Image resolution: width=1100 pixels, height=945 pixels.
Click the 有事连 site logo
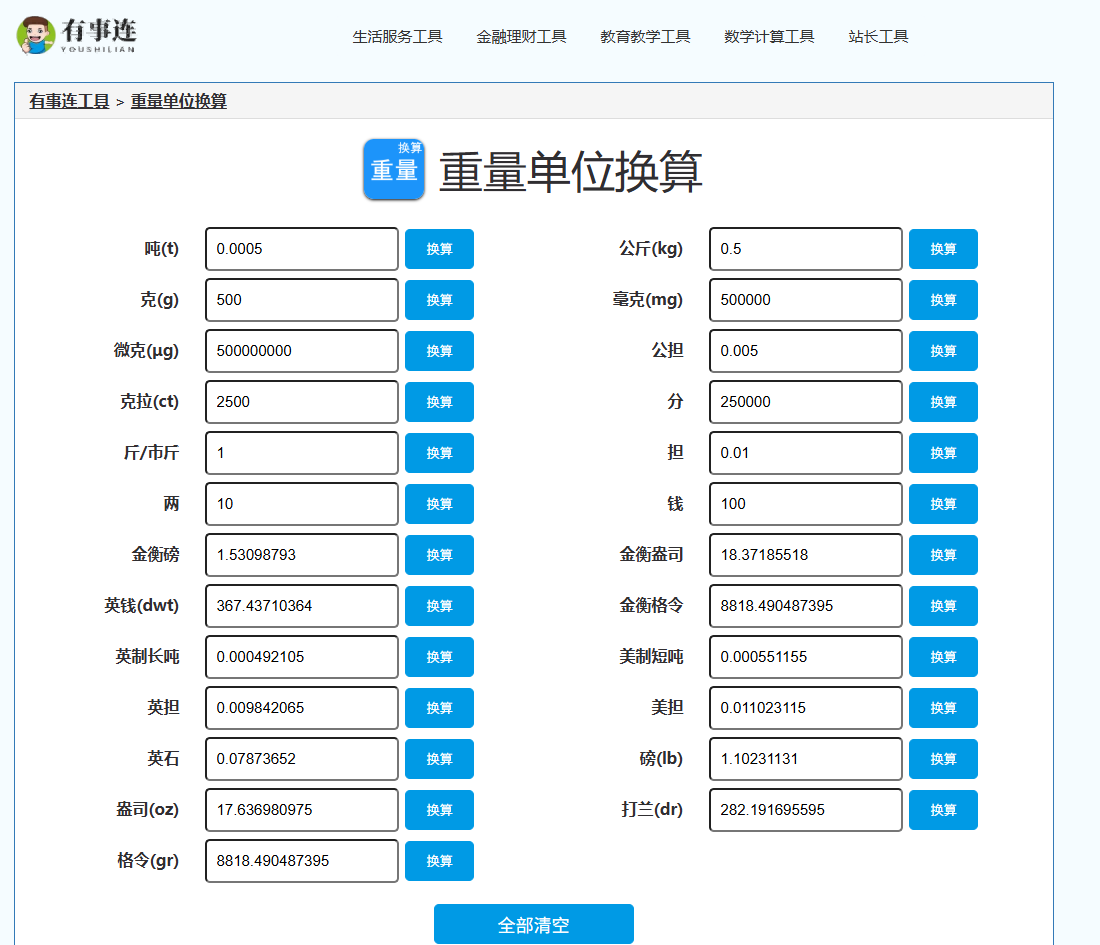[x=76, y=35]
